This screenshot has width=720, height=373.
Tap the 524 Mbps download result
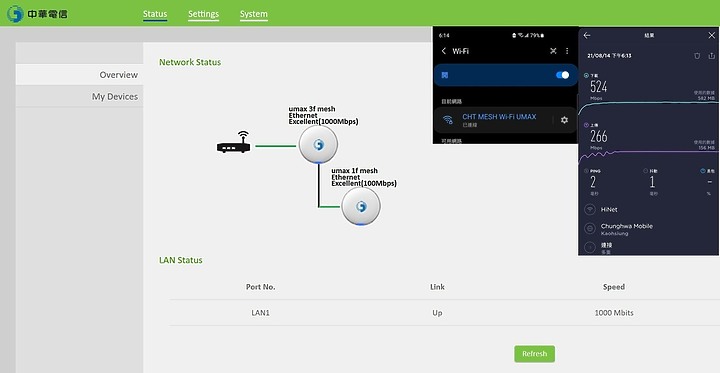pyautogui.click(x=599, y=86)
